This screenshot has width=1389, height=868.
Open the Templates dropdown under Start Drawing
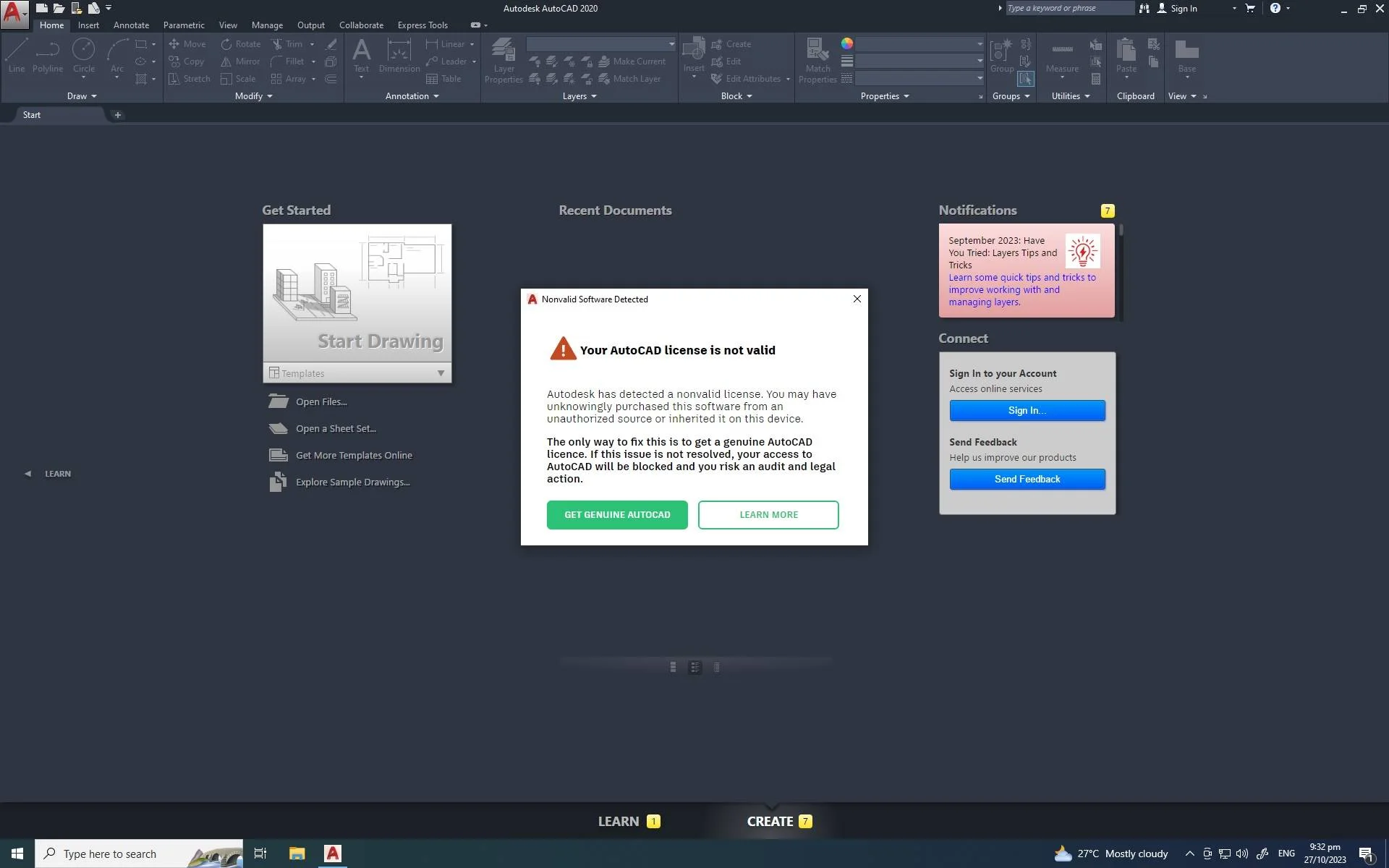357,373
